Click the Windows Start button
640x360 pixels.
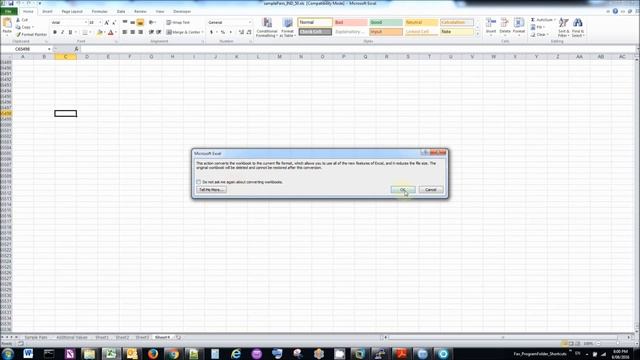point(8,353)
